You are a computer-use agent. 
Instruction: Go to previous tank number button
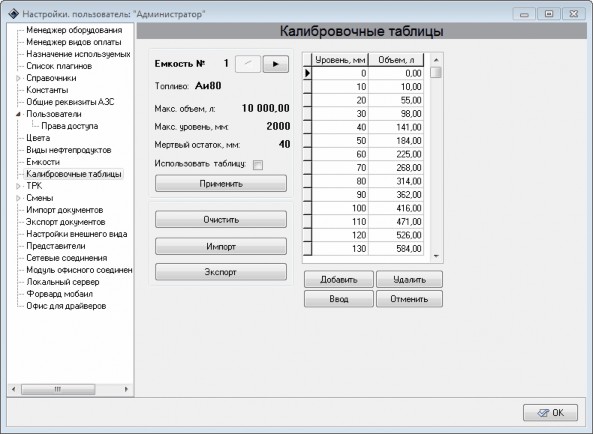(248, 64)
